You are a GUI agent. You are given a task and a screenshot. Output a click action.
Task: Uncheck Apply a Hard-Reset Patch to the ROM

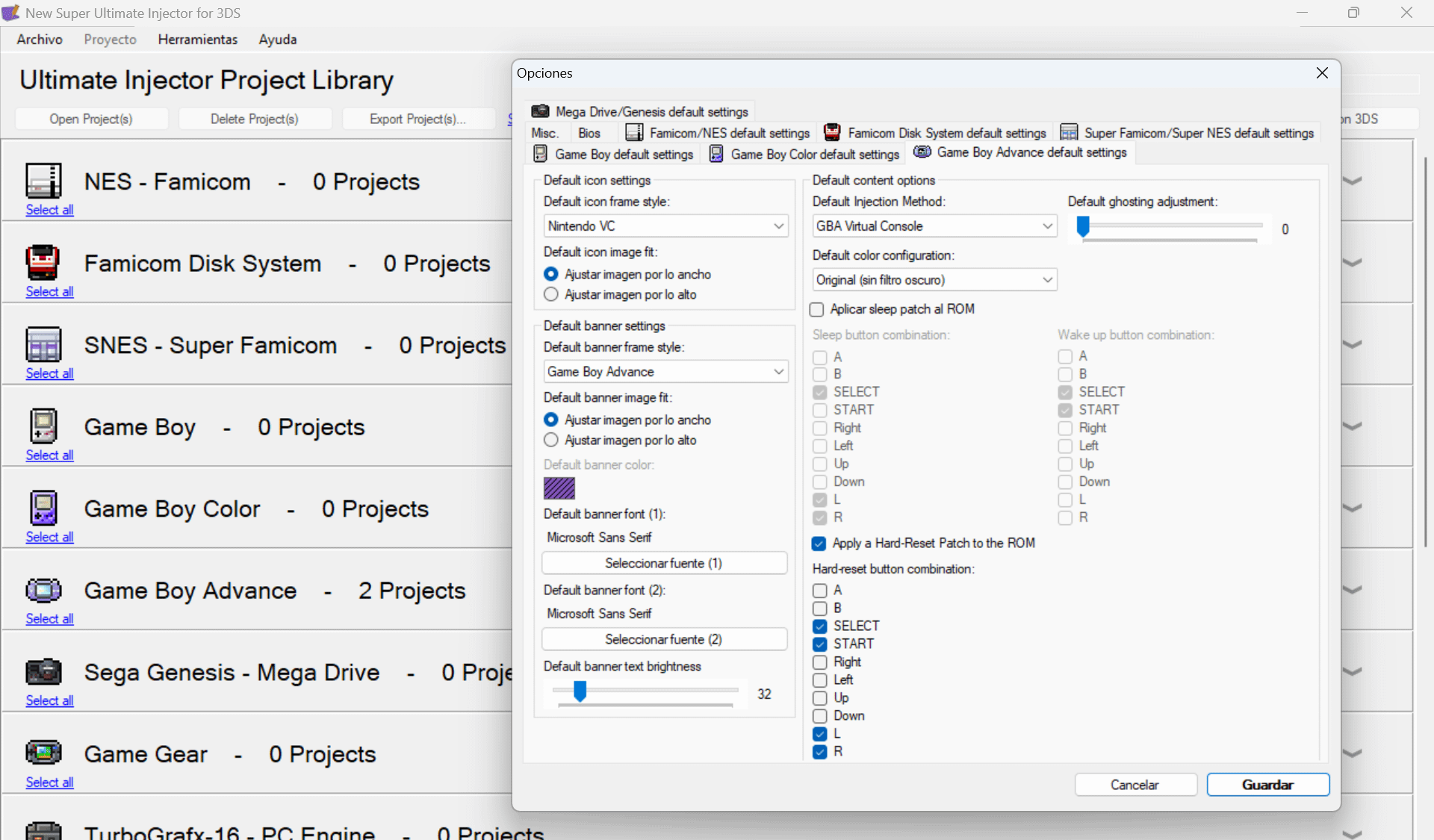pos(819,544)
